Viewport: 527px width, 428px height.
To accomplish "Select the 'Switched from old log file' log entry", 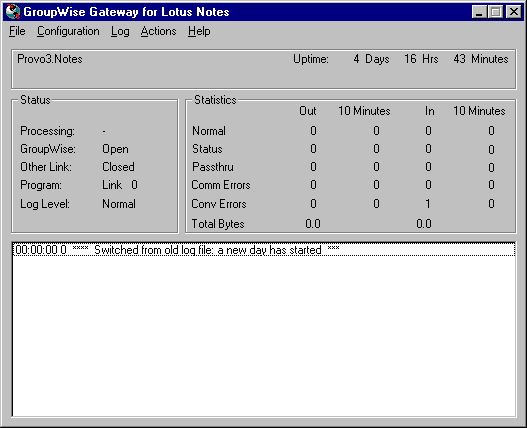I will pyautogui.click(x=264, y=250).
